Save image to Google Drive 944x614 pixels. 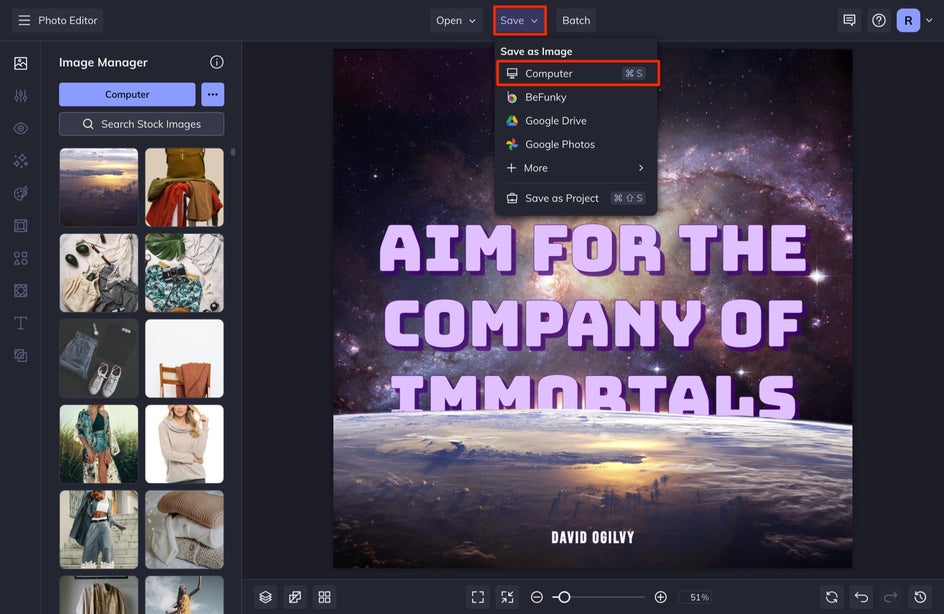(576, 120)
